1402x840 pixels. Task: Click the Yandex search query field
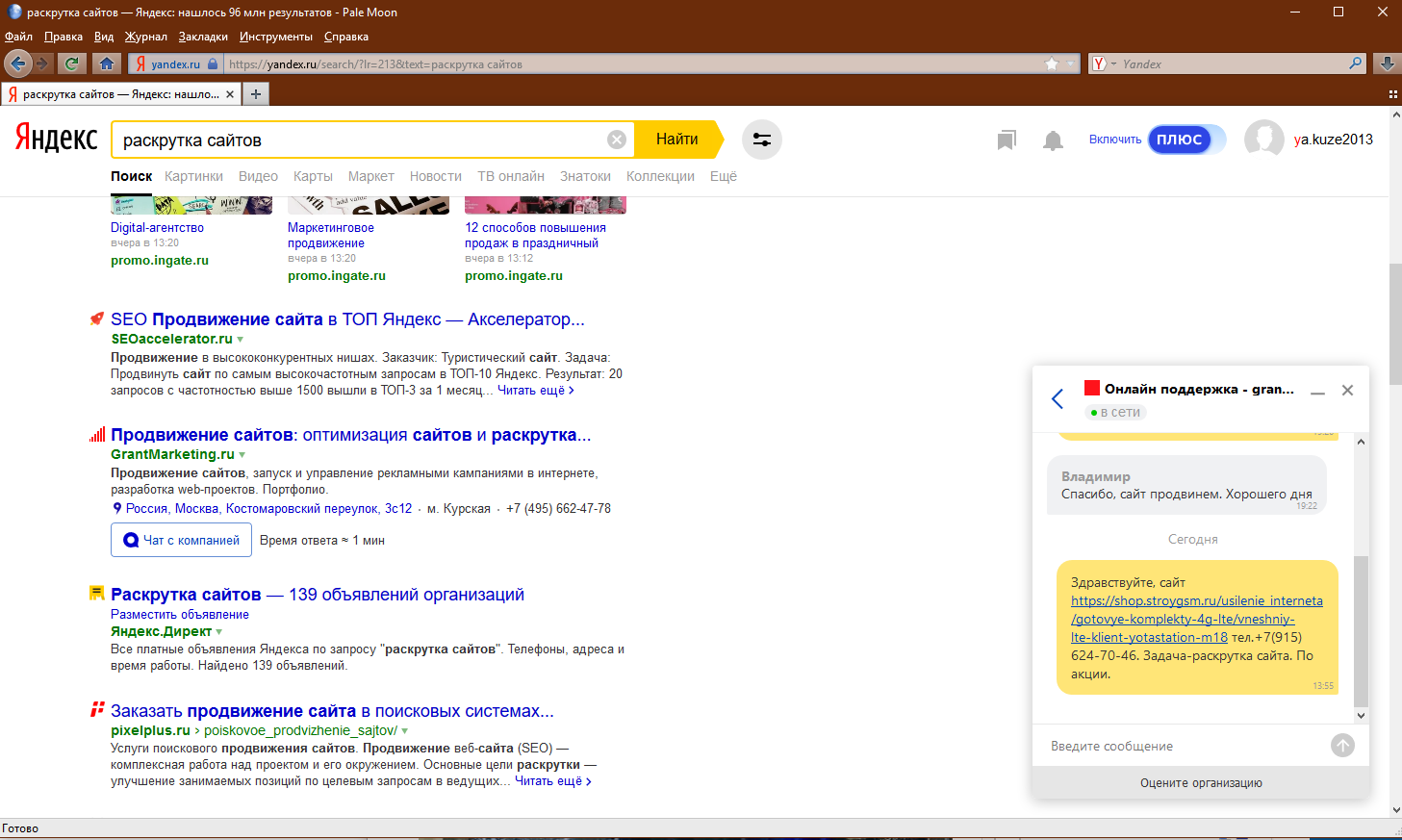pos(361,140)
